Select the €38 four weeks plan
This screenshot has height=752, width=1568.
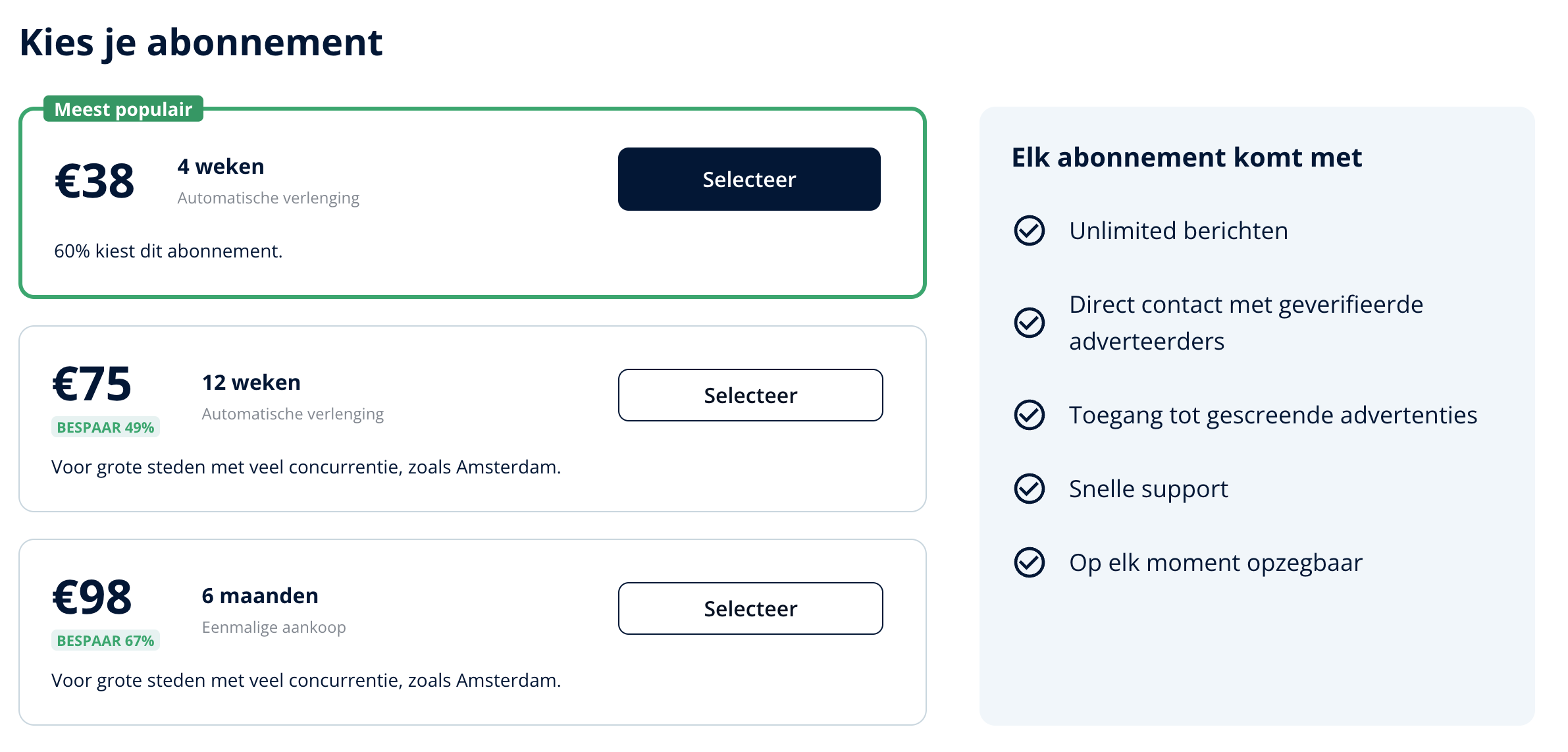pyautogui.click(x=749, y=179)
